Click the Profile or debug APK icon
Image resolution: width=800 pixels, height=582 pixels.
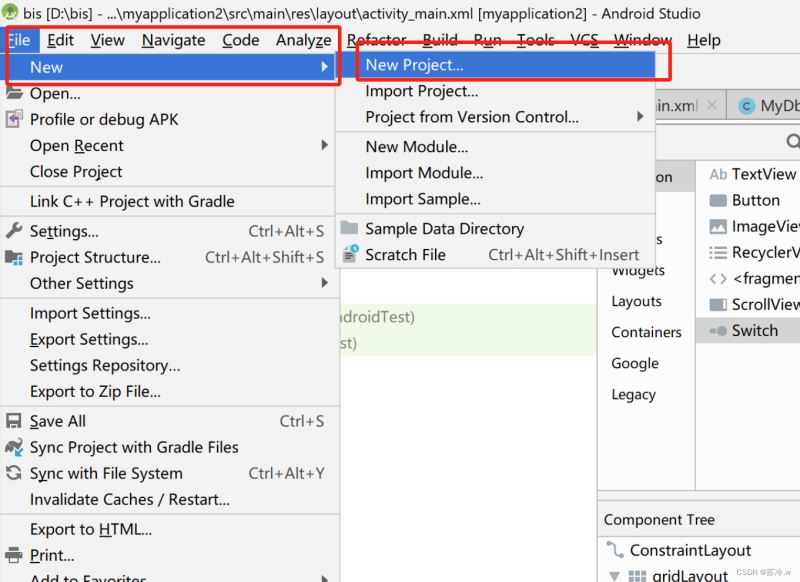14,119
